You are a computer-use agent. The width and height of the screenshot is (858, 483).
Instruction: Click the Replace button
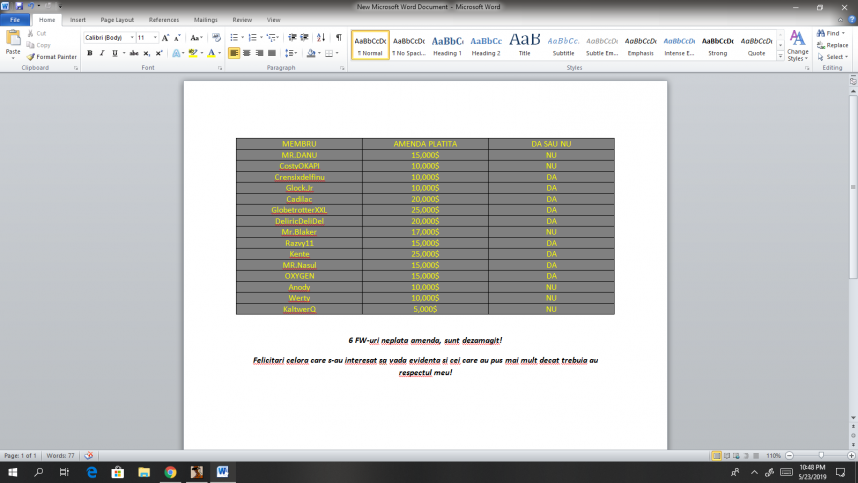[835, 45]
